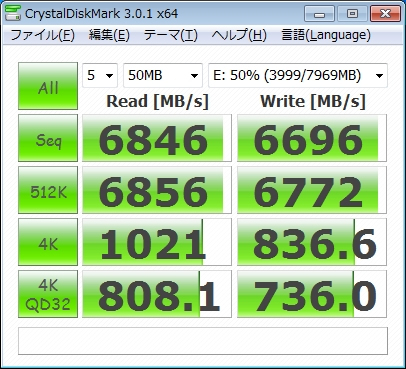
Task: Open the ファイル(F) menu
Action: pos(43,35)
